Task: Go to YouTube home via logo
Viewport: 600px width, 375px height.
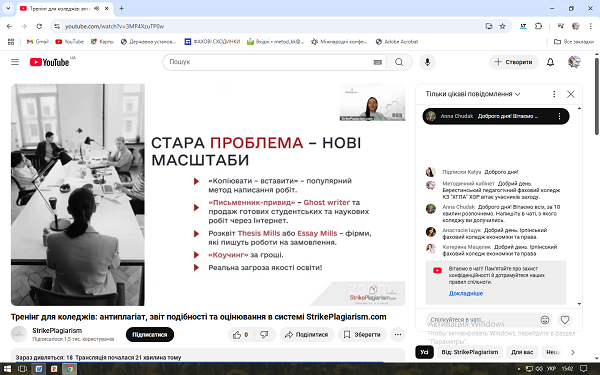Action: (50, 62)
